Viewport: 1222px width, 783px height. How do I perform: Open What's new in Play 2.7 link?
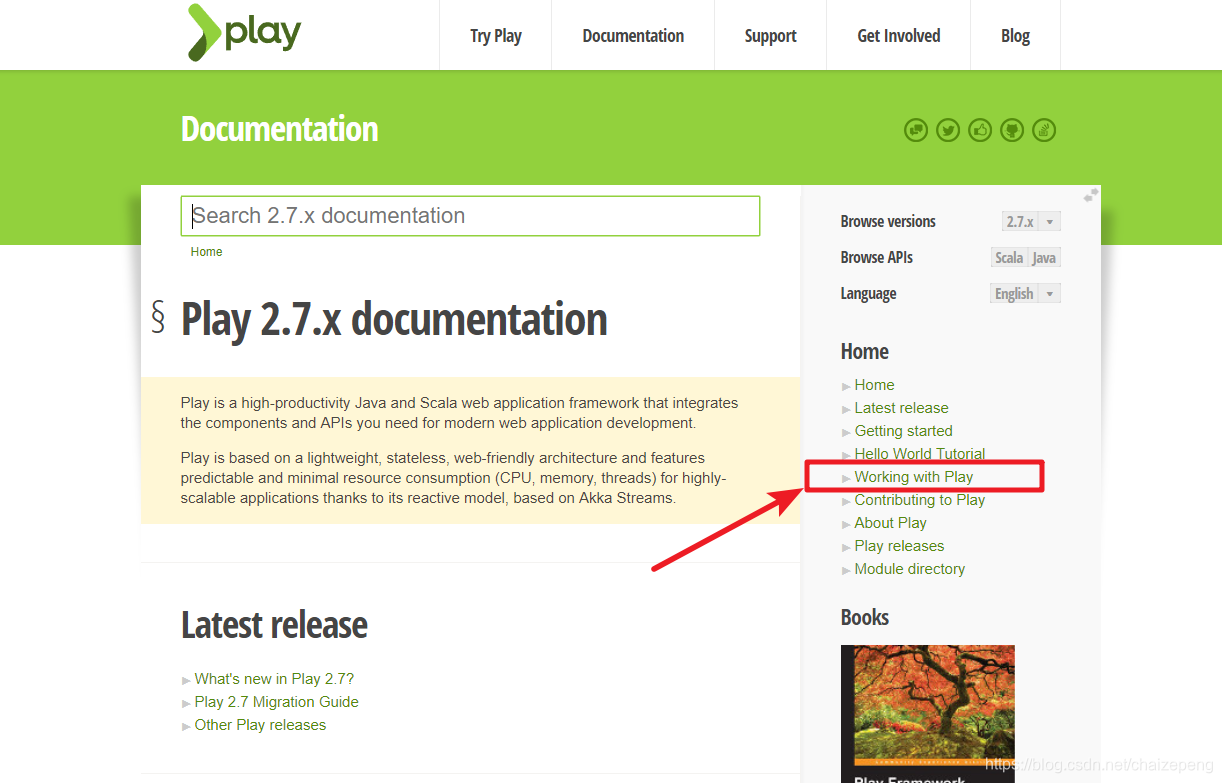pos(274,679)
